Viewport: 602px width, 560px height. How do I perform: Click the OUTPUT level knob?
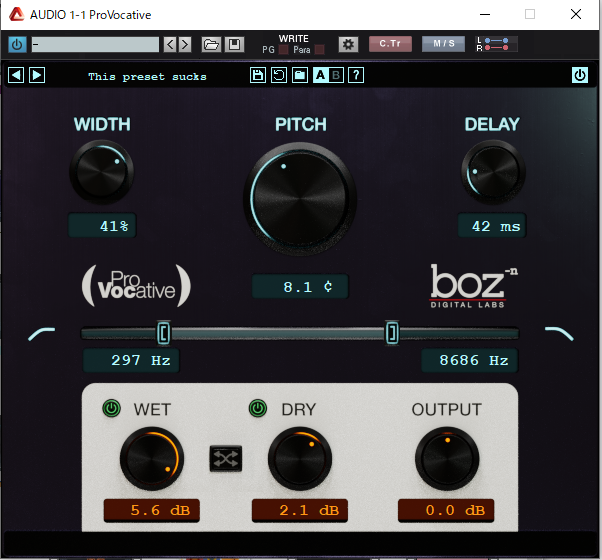point(447,459)
